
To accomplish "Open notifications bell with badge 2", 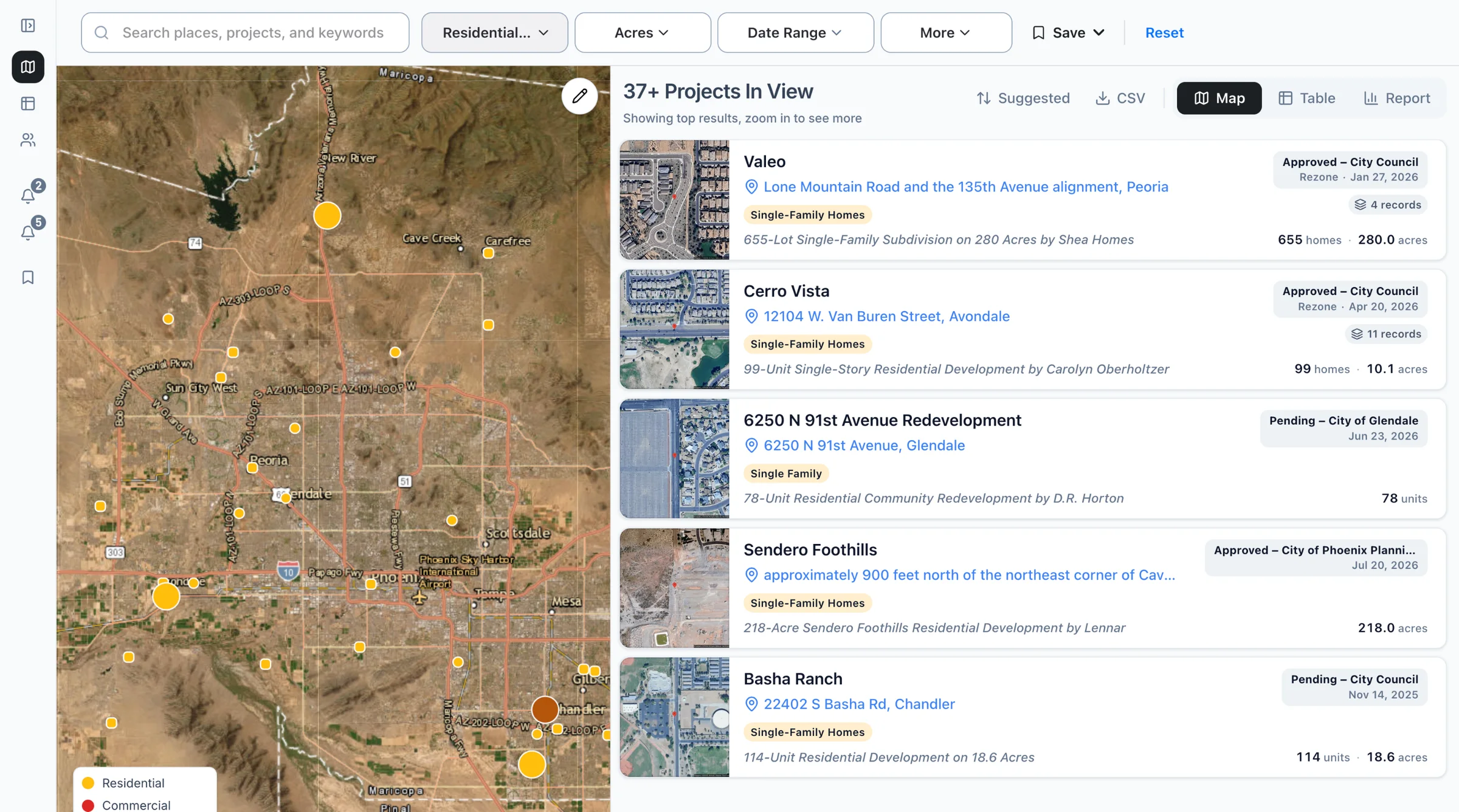I will [x=29, y=194].
